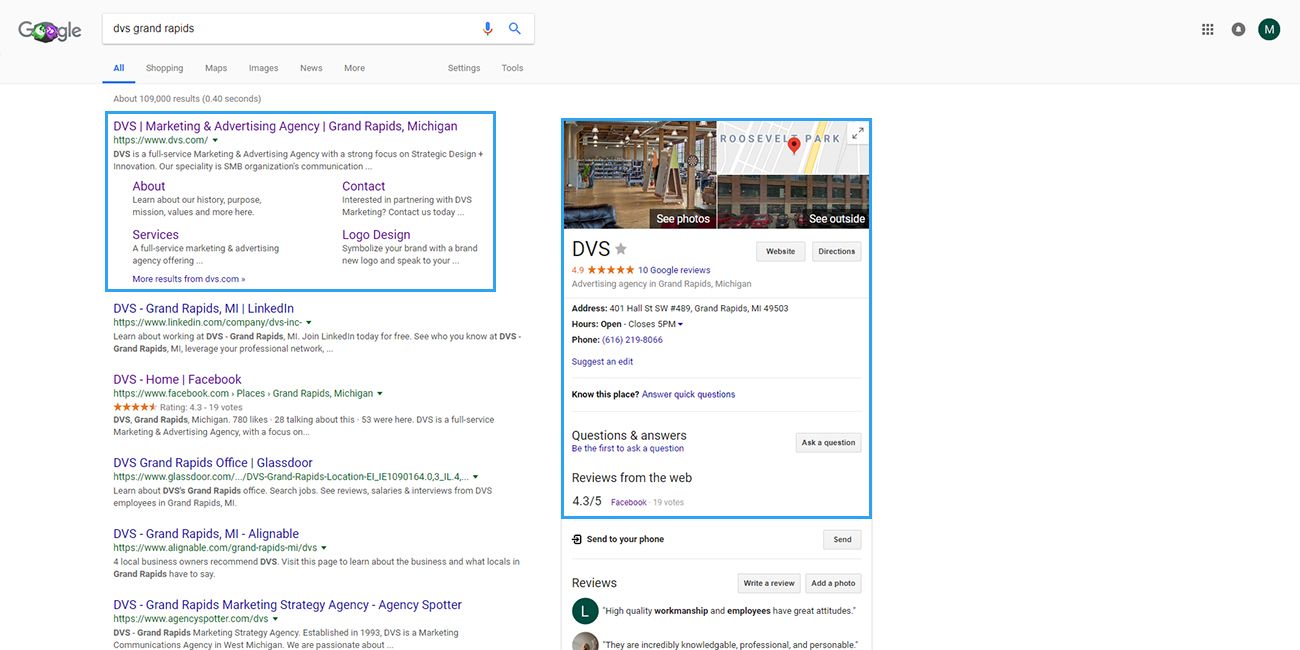Open search Tools
The width and height of the screenshot is (1300, 650).
tap(512, 68)
